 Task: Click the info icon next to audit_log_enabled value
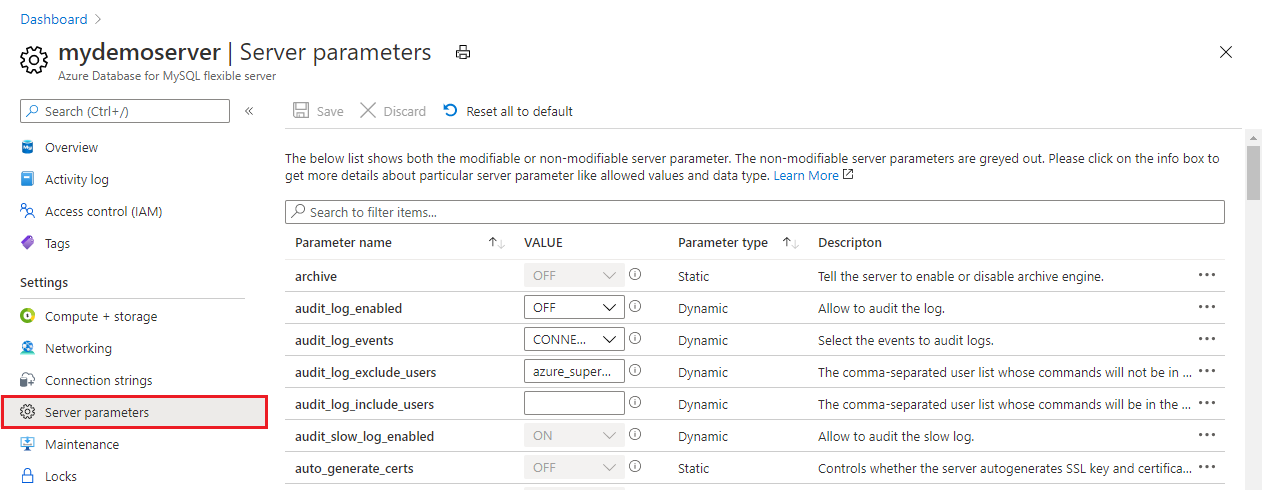click(635, 307)
